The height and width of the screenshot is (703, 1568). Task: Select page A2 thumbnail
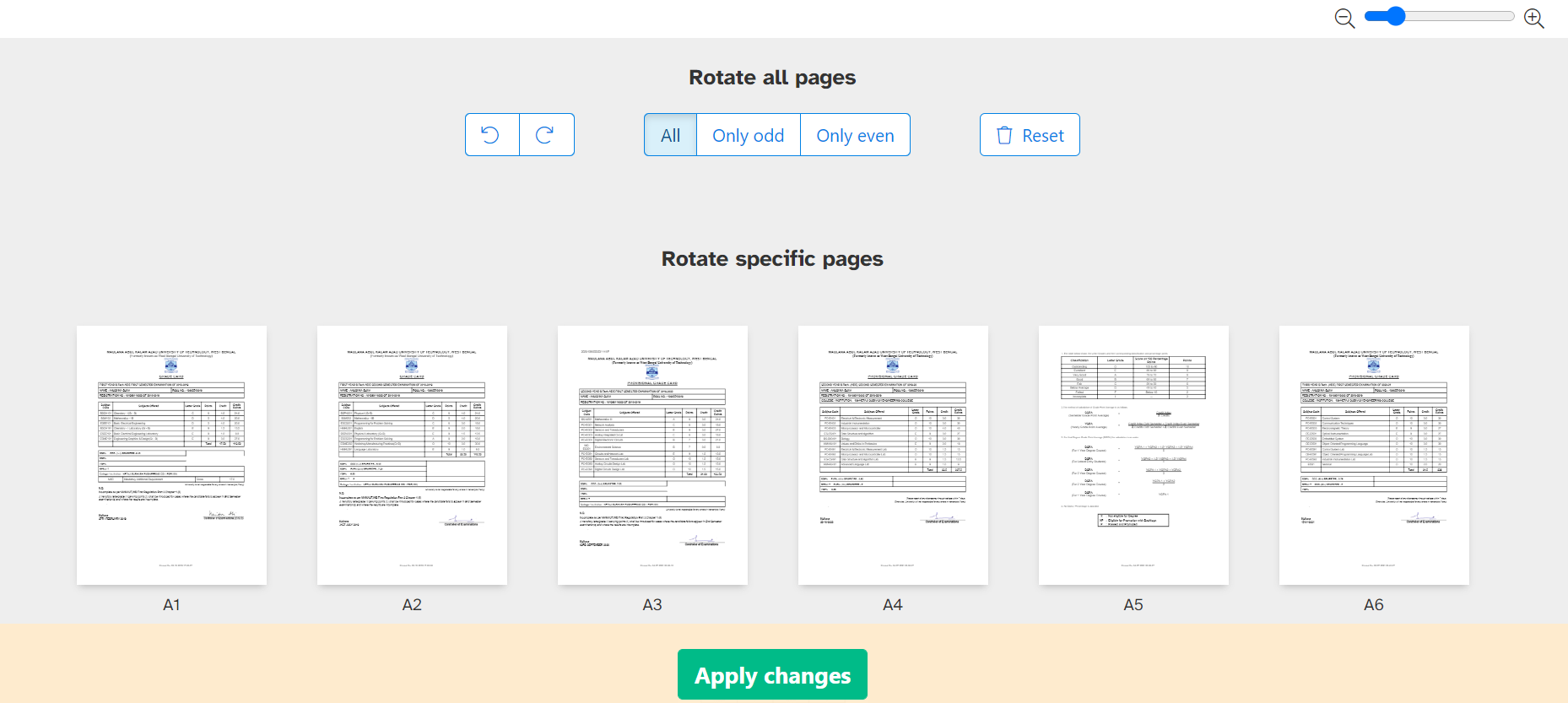[x=412, y=455]
